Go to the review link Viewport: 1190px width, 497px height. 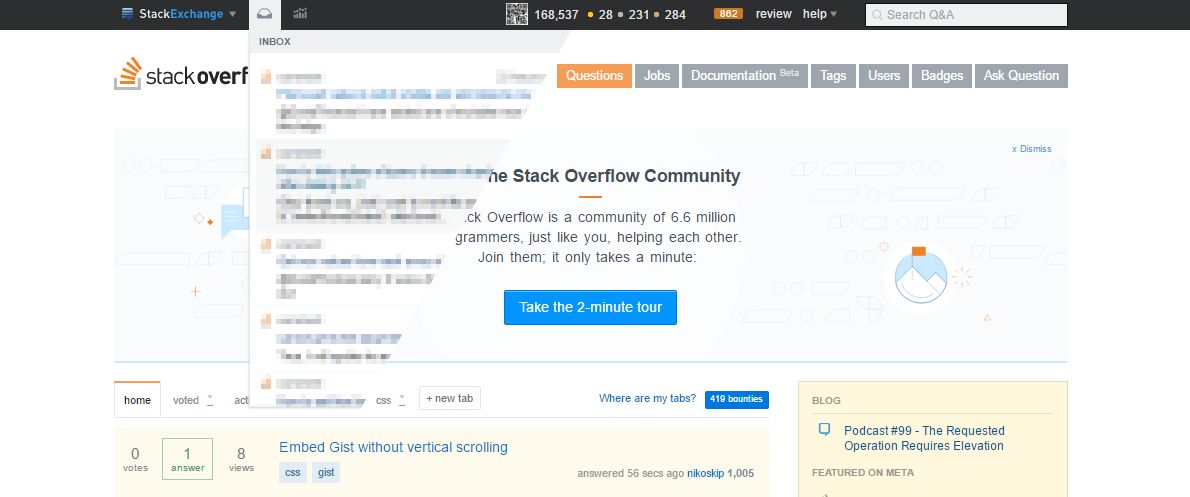(773, 14)
